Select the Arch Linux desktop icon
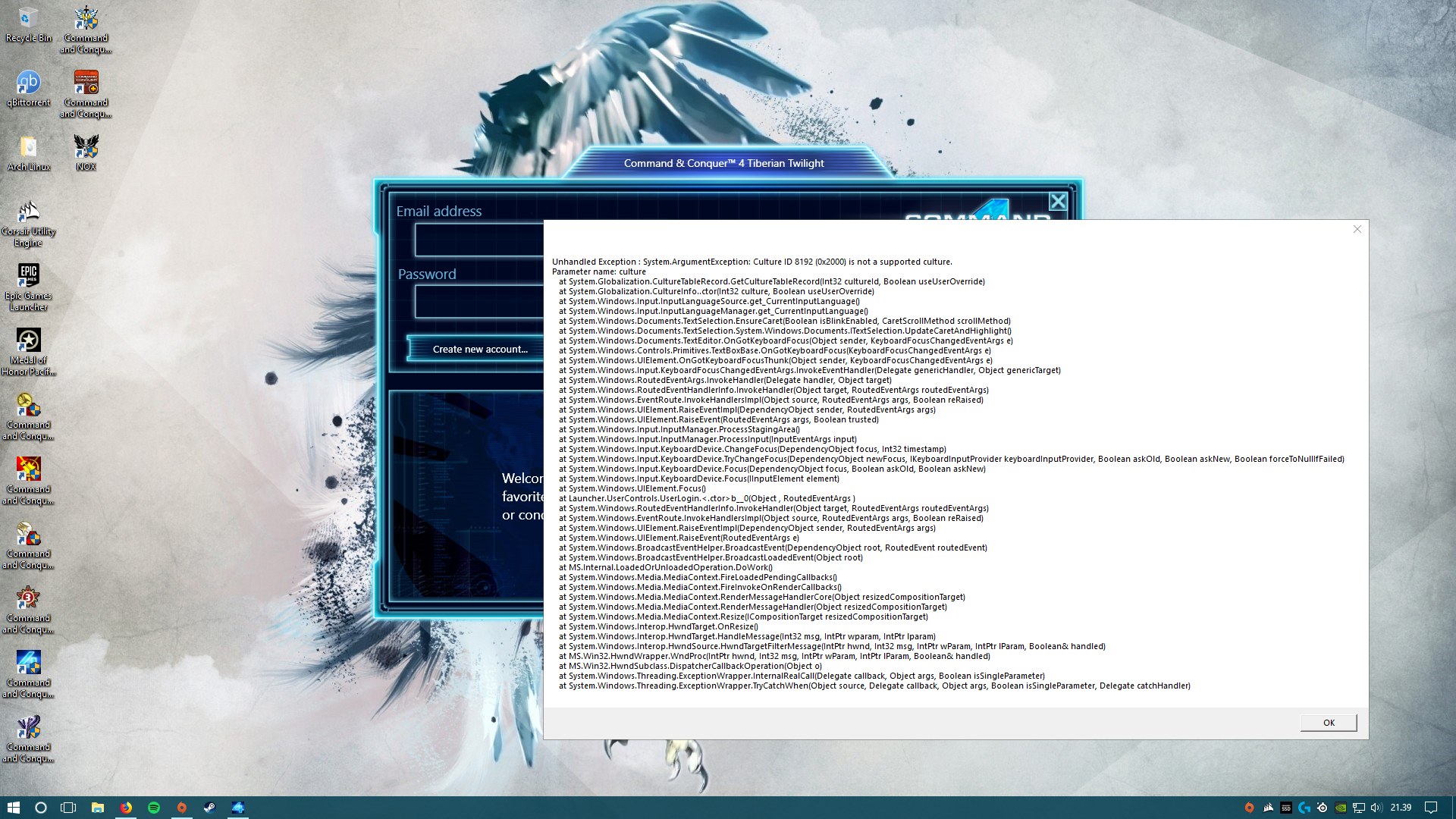This screenshot has height=819, width=1456. pyautogui.click(x=28, y=152)
